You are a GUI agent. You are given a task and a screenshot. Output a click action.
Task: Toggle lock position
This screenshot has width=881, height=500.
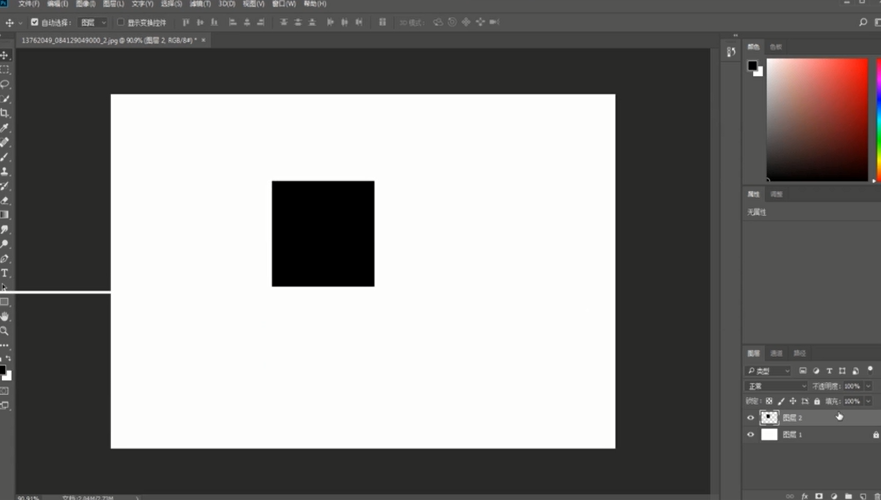tap(793, 401)
